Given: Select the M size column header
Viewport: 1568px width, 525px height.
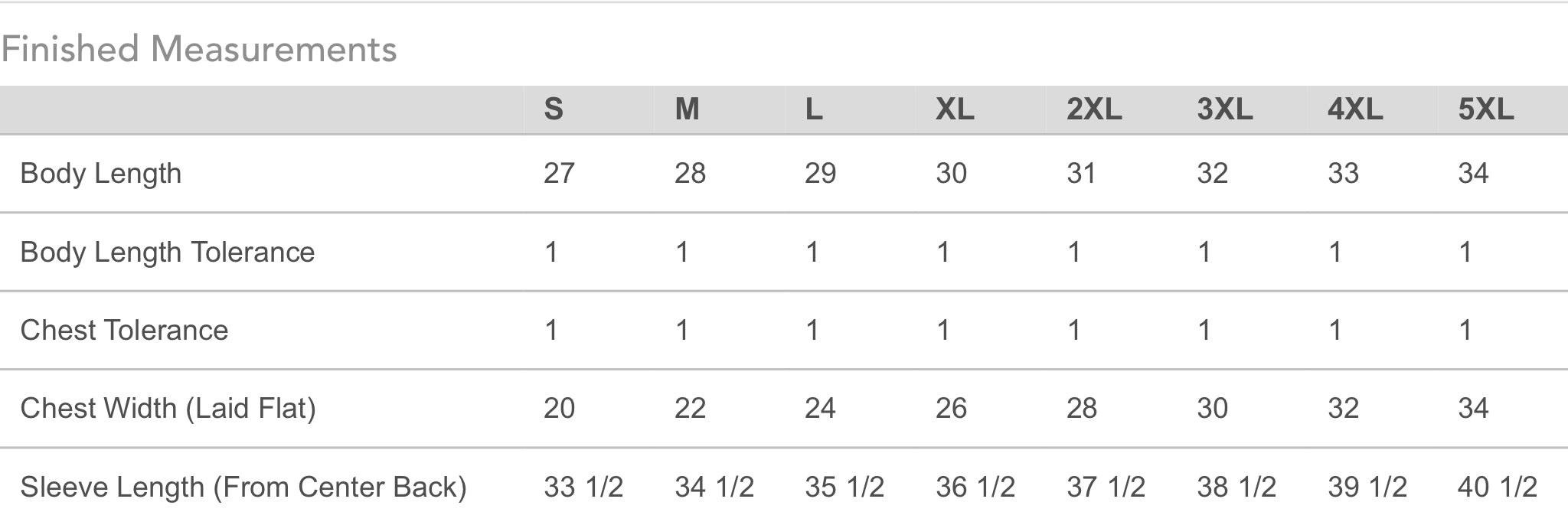Looking at the screenshot, I should tap(687, 109).
